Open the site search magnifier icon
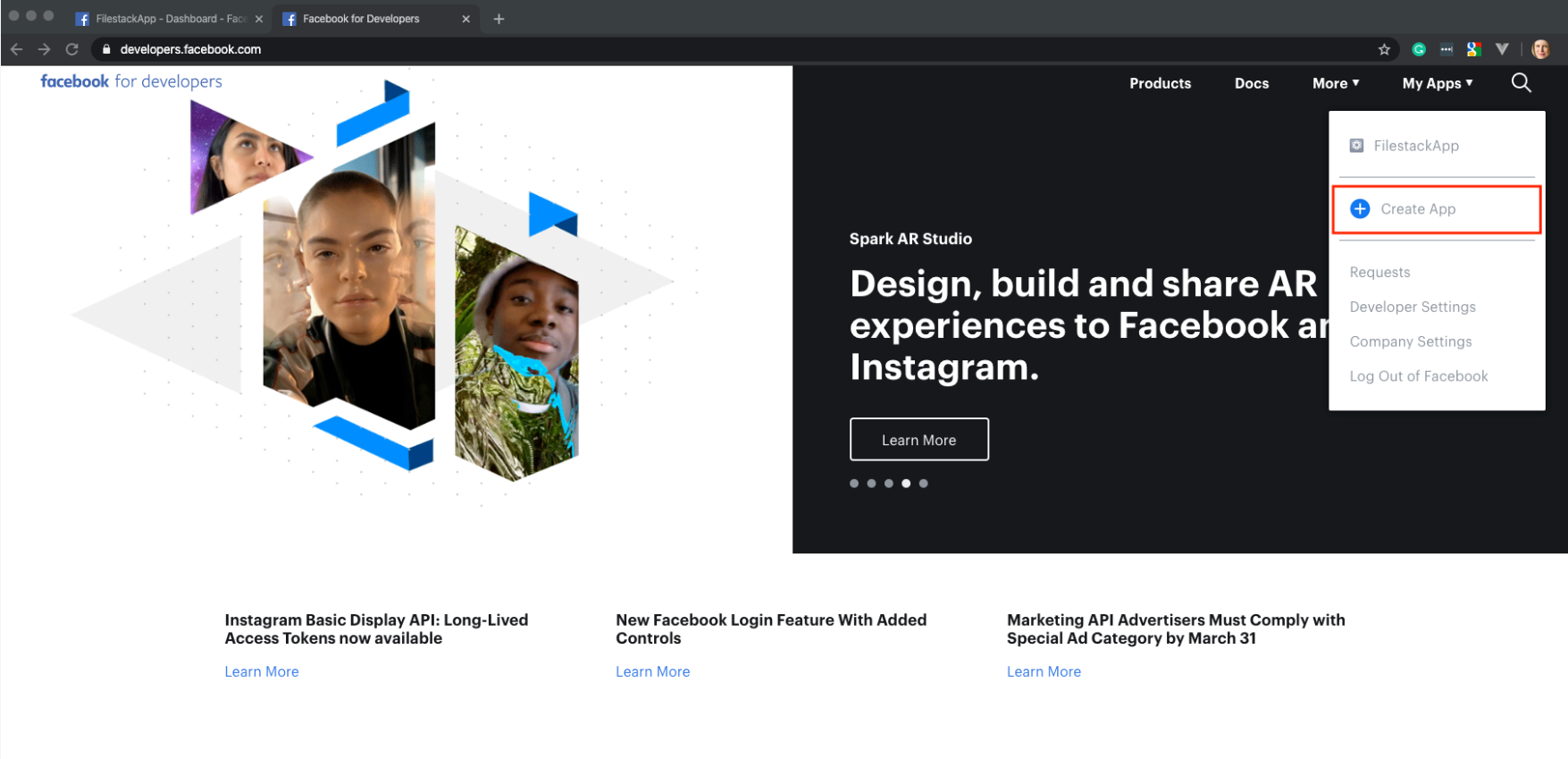The width and height of the screenshot is (1568, 759). click(1521, 83)
